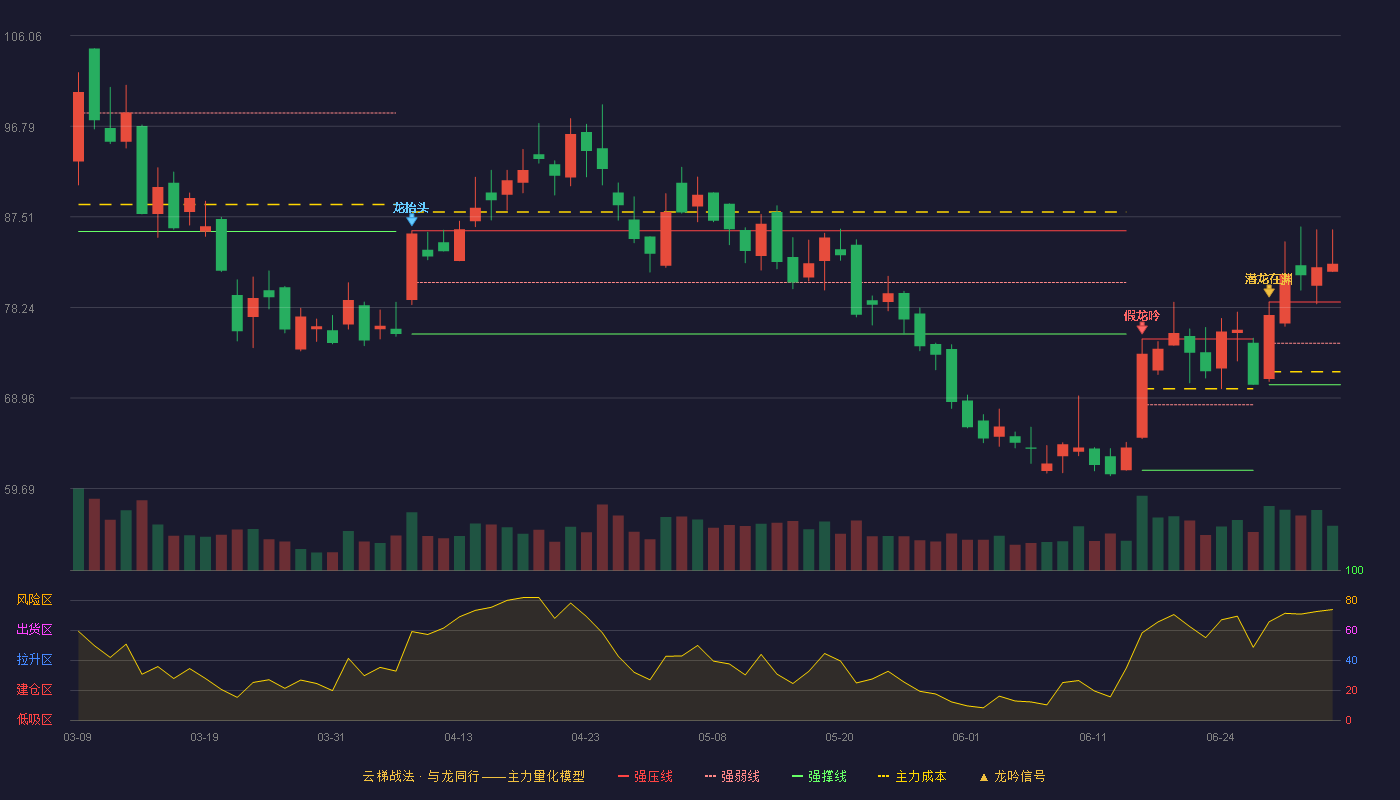Click the 潜龙在渊 signal text label
Screen dimensions: 1400x800
pyautogui.click(x=1268, y=279)
